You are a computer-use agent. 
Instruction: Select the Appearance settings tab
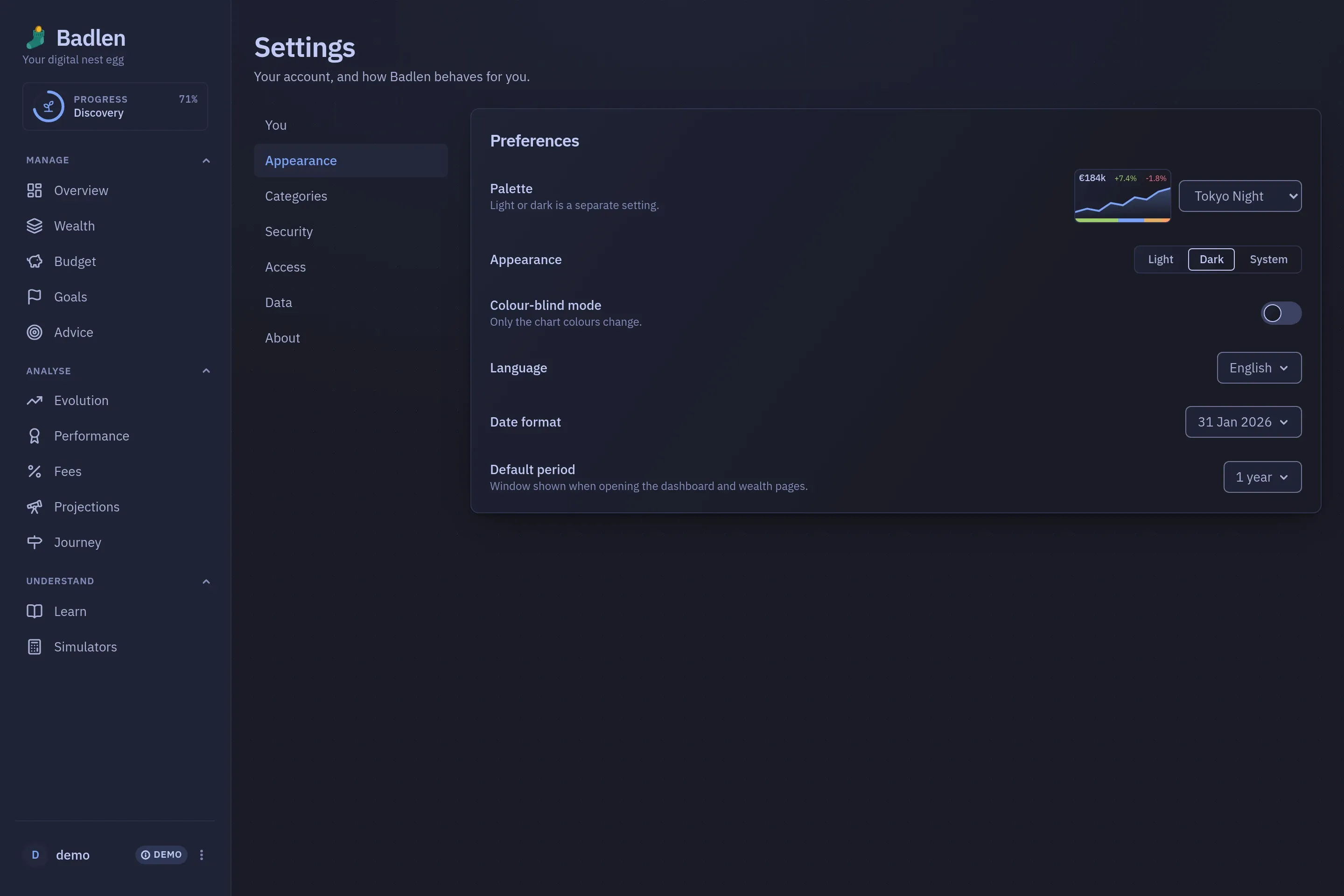tap(350, 161)
